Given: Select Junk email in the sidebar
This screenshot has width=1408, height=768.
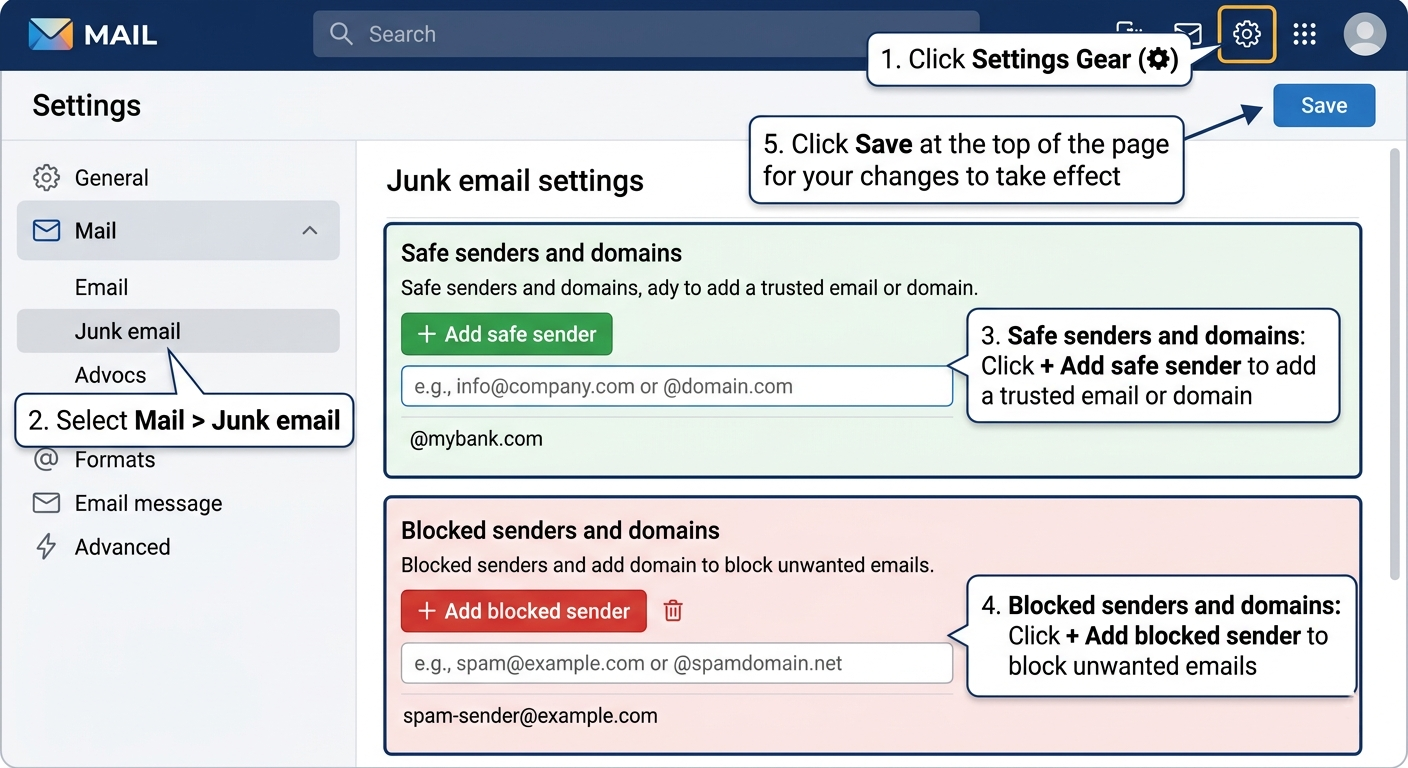Looking at the screenshot, I should pos(127,331).
